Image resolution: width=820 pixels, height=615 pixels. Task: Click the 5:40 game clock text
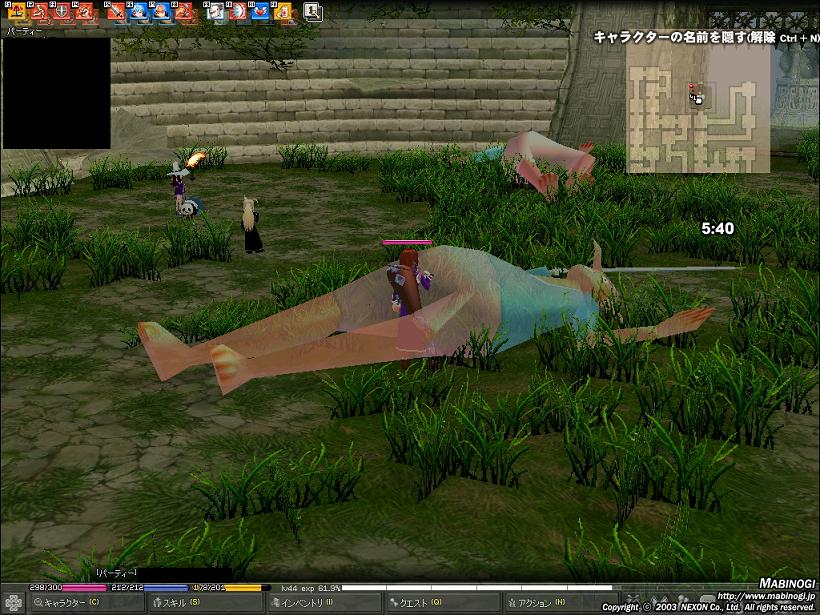point(718,228)
